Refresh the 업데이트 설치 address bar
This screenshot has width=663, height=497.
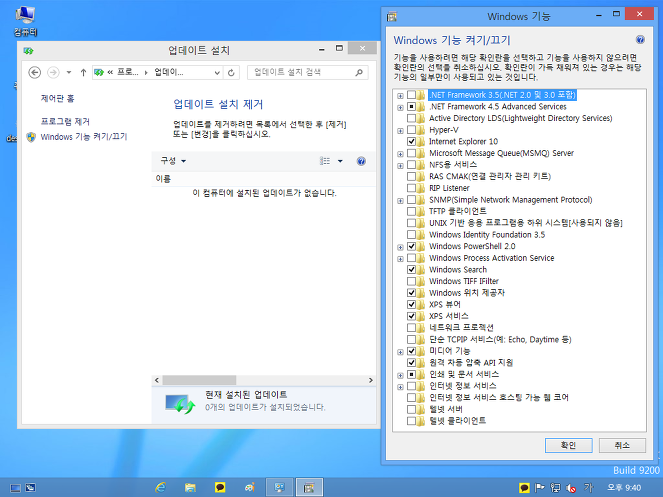pos(231,73)
